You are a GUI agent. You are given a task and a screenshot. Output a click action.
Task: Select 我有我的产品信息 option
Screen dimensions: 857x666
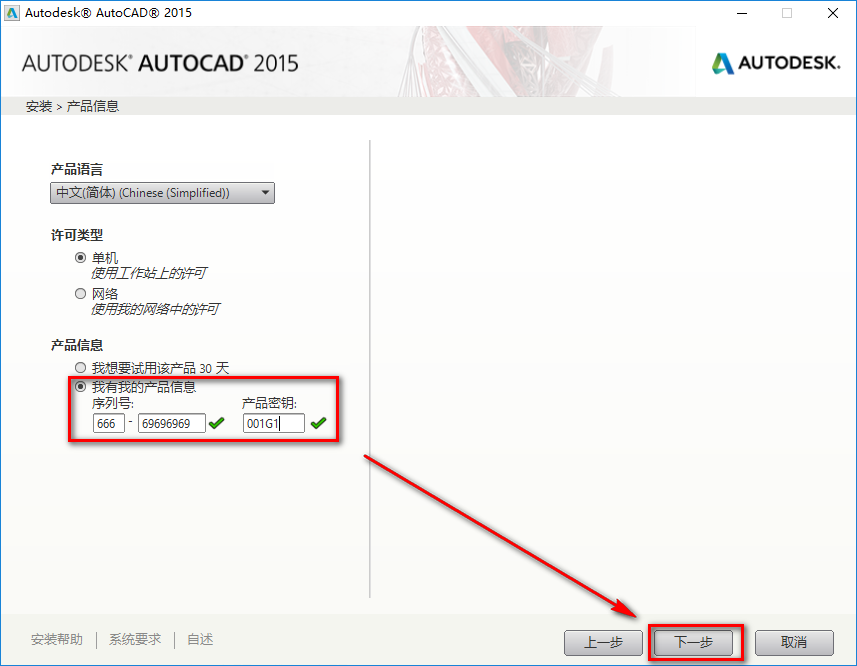[80, 387]
